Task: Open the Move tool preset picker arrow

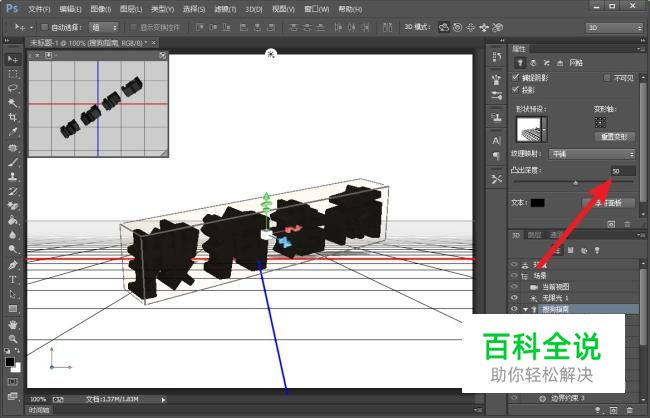Action: point(32,28)
